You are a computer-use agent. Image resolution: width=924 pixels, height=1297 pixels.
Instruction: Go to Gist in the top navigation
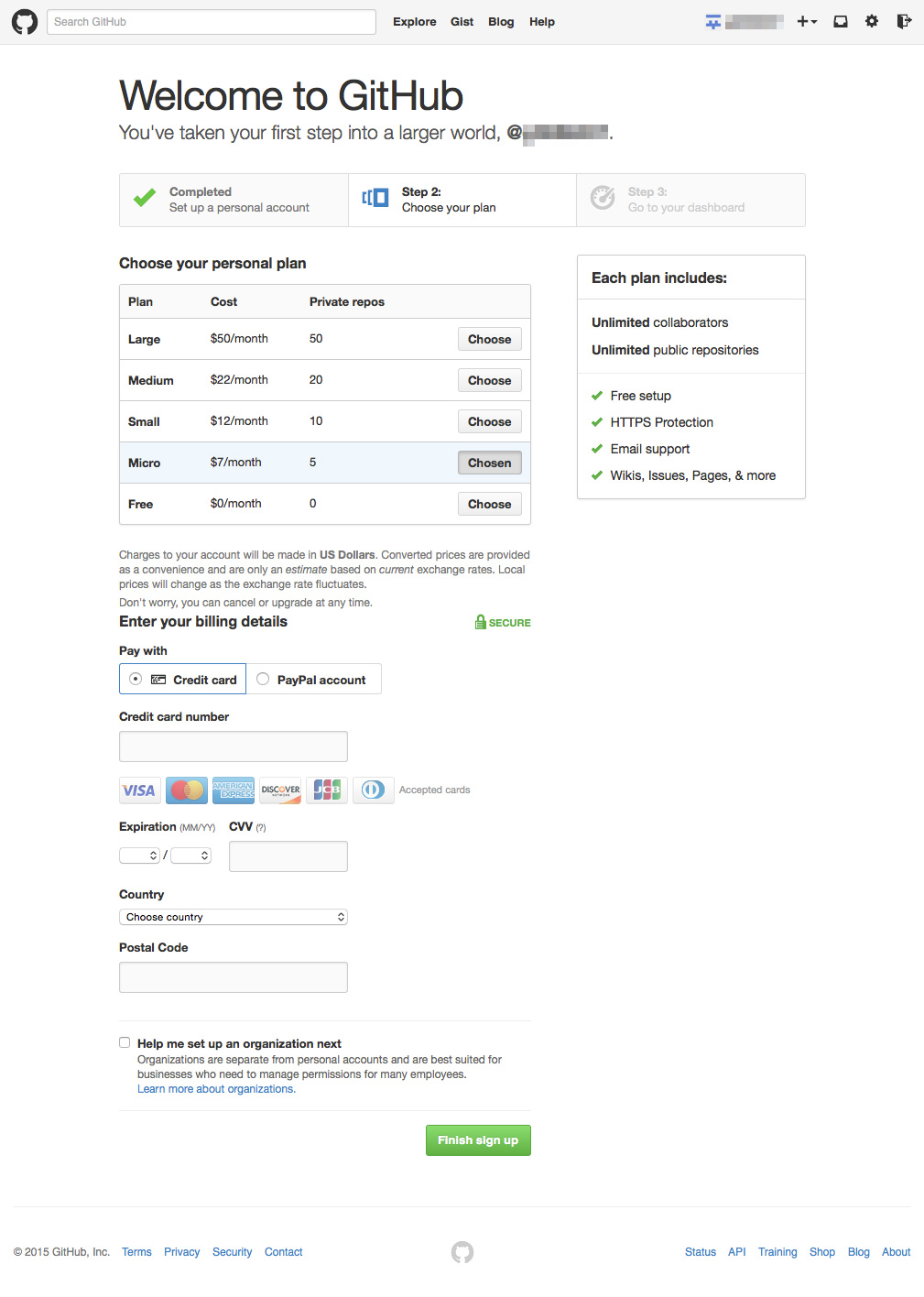(x=462, y=22)
